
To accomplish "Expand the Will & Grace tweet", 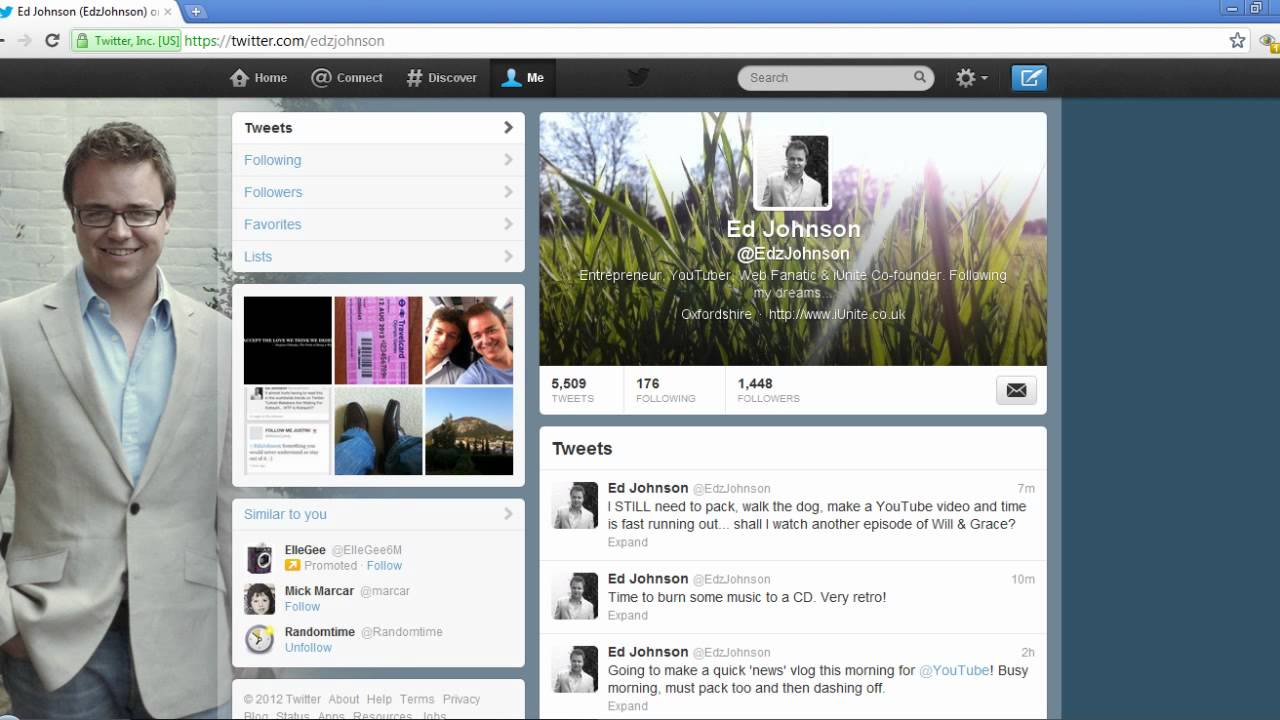I will 628,542.
